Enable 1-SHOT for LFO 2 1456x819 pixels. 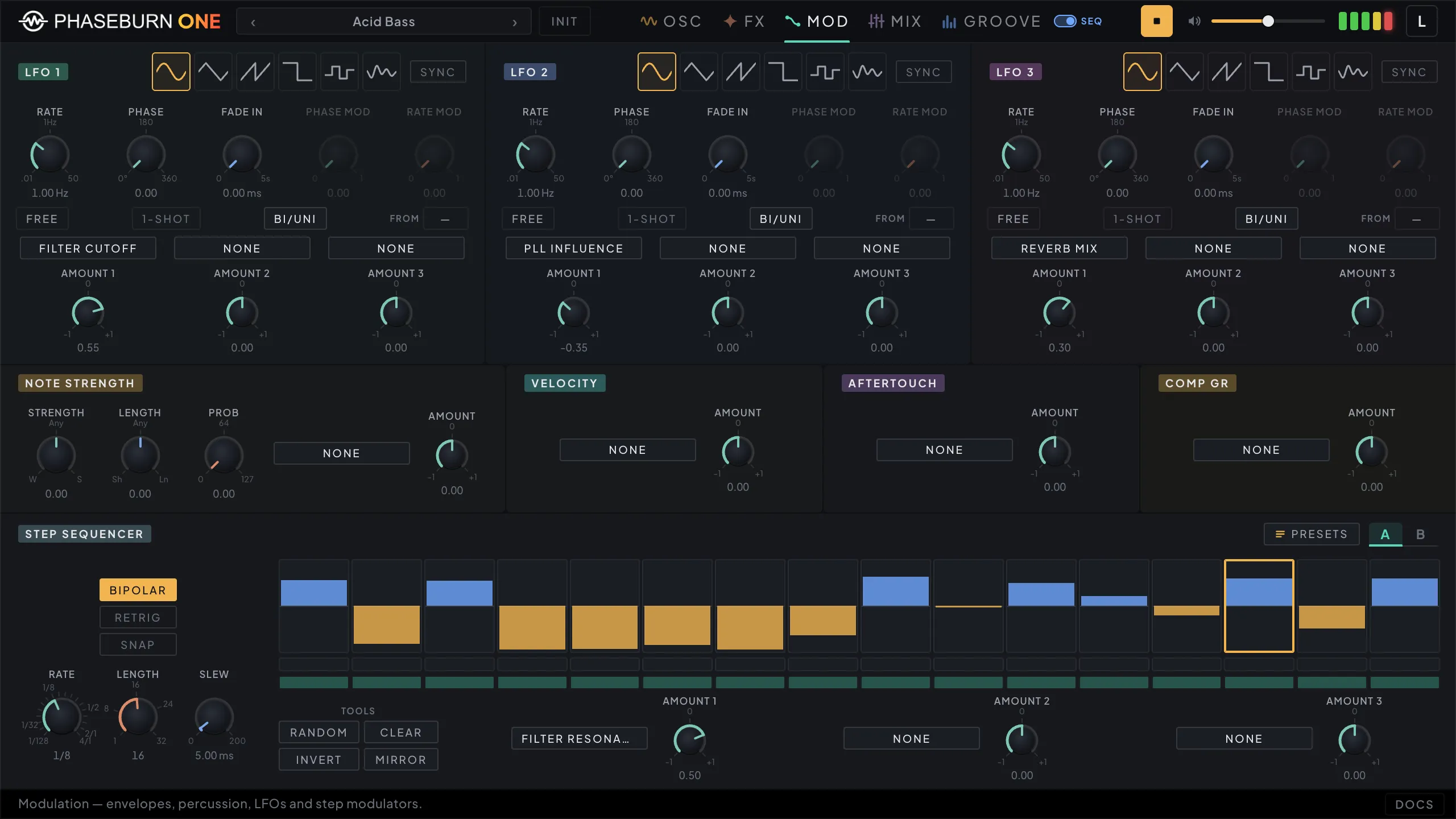[652, 218]
